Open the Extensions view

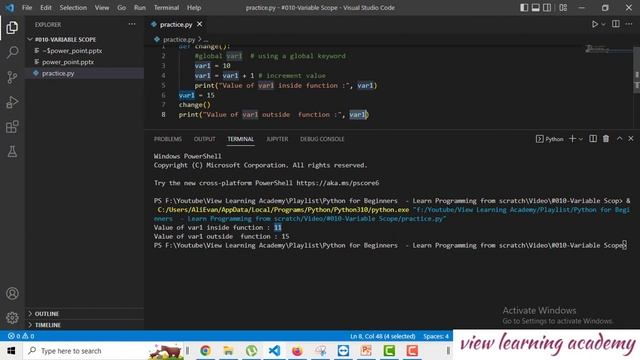(12, 127)
